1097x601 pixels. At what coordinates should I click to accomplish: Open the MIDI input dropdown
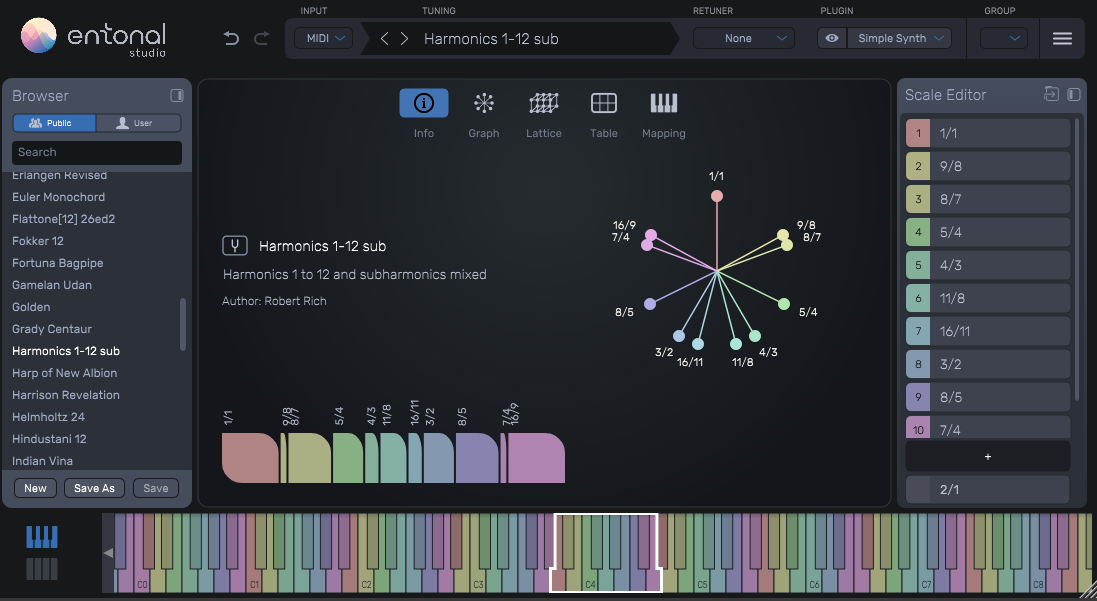323,39
